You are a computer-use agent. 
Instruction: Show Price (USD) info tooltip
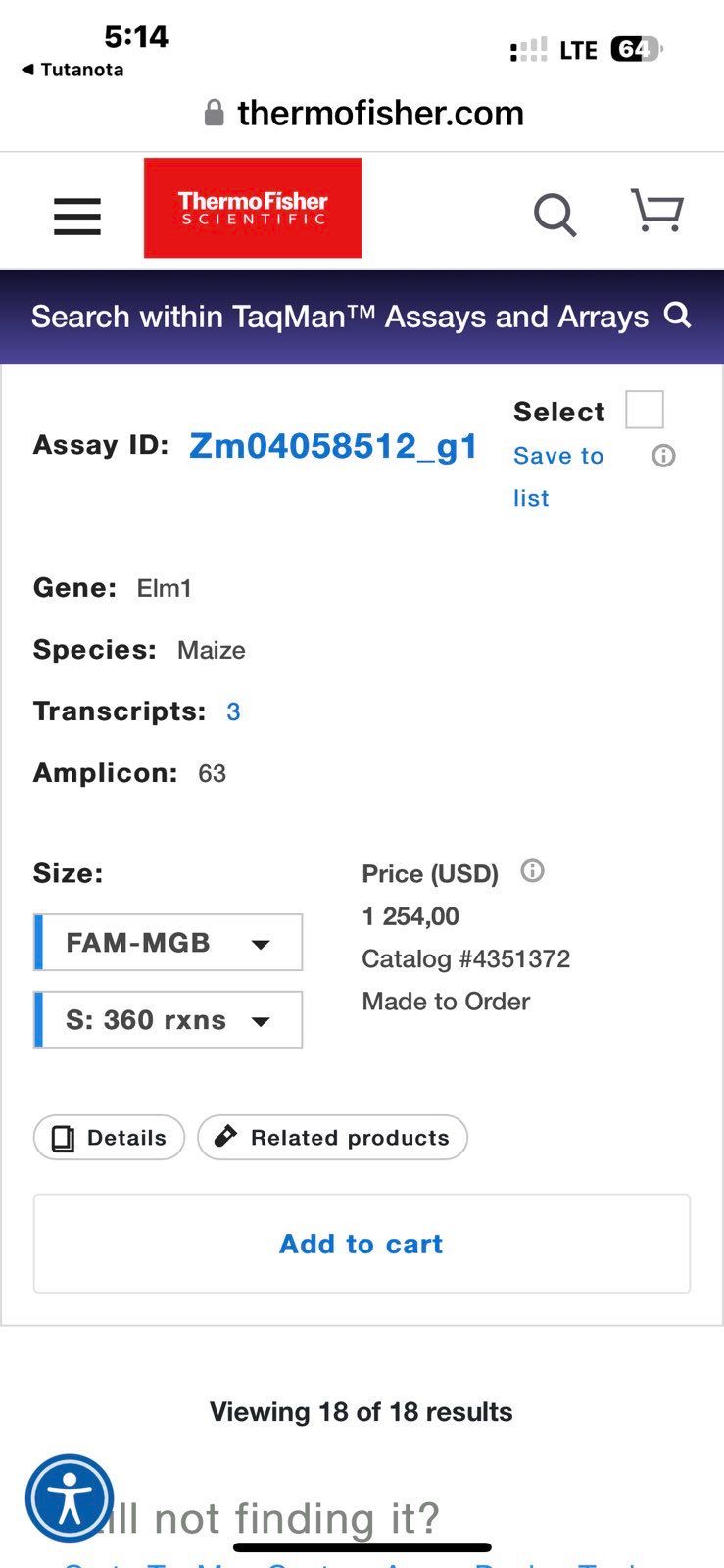(532, 871)
